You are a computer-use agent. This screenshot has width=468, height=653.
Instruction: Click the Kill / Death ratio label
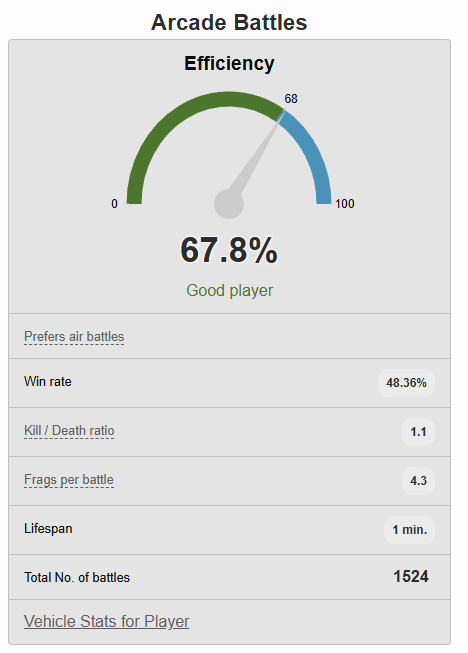coord(69,431)
